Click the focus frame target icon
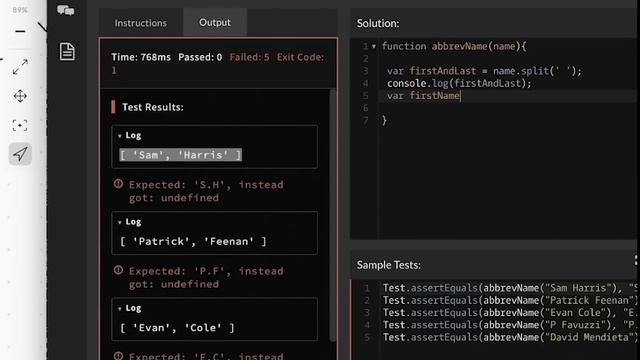640x360 pixels. [20, 125]
